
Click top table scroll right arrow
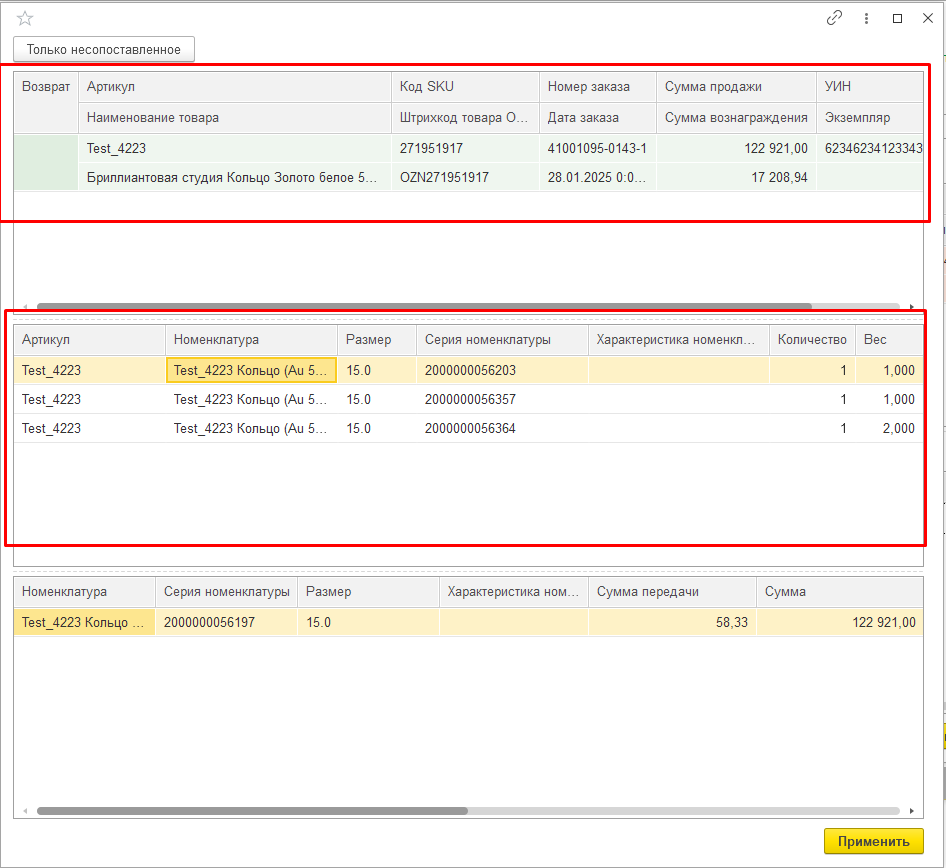912,306
